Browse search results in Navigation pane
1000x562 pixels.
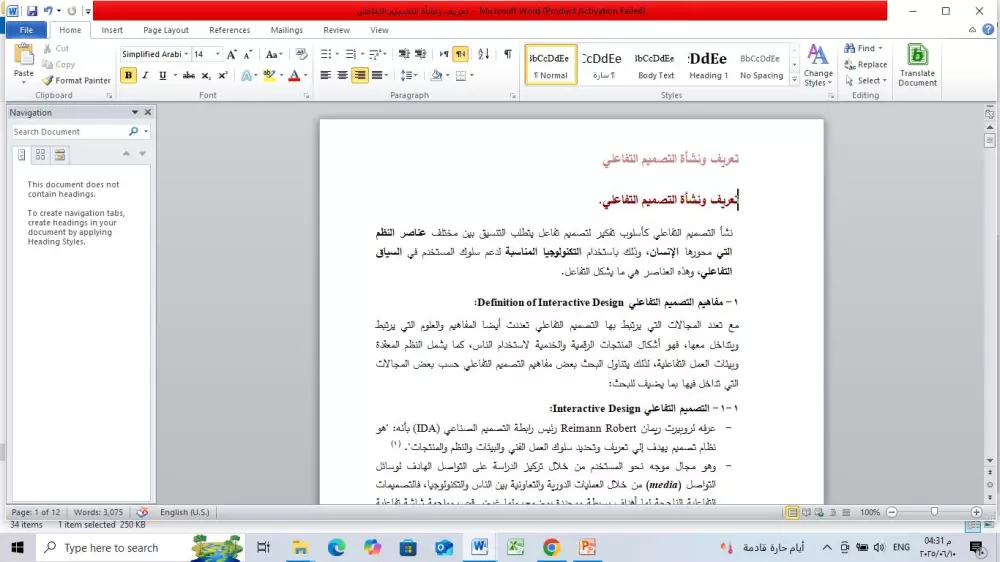(x=60, y=154)
